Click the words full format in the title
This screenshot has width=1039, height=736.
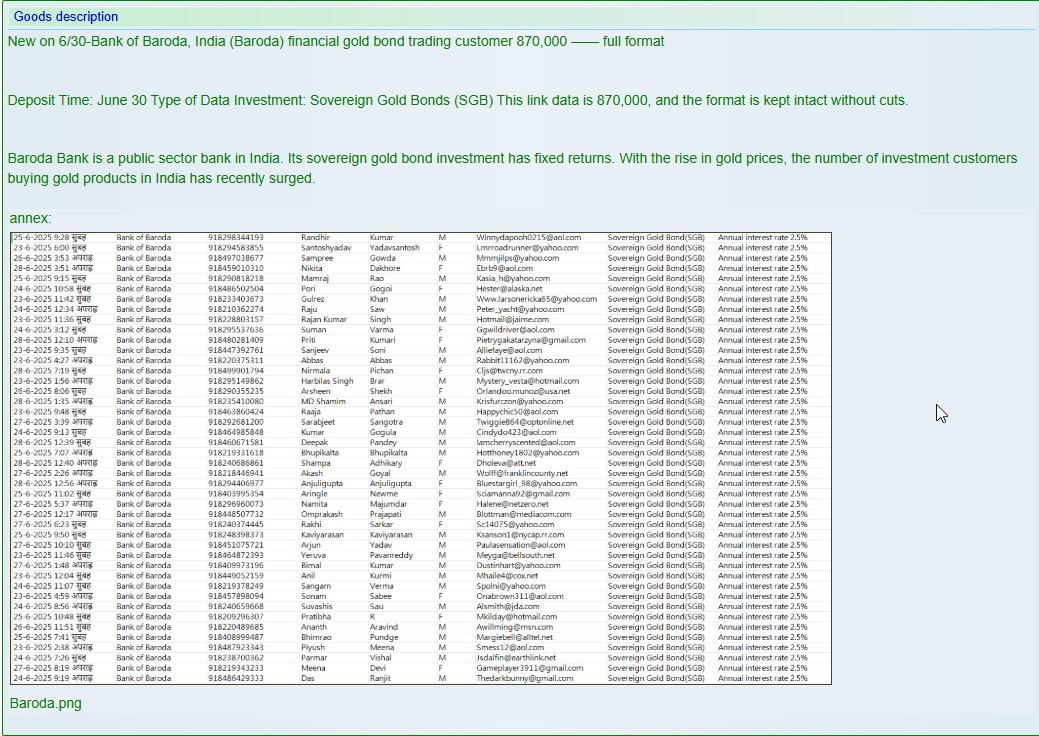point(633,41)
